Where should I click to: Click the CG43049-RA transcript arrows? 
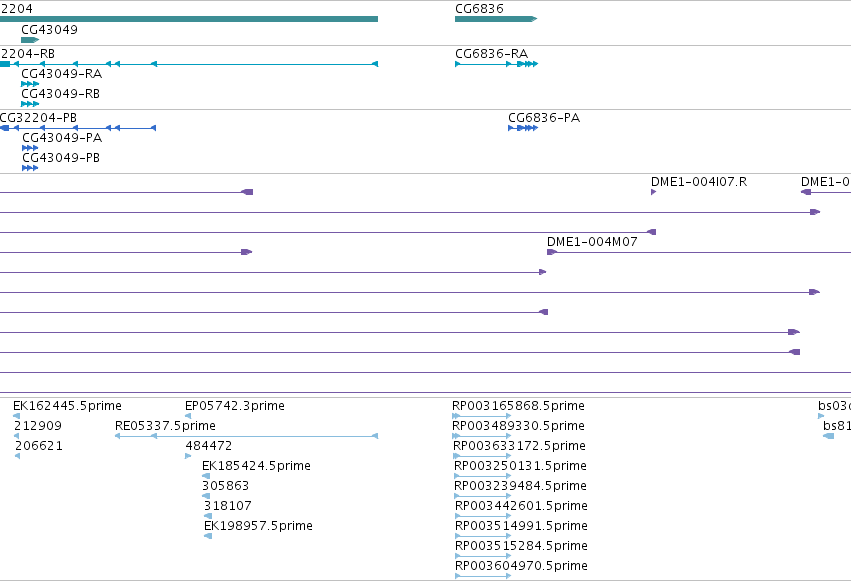[x=30, y=84]
